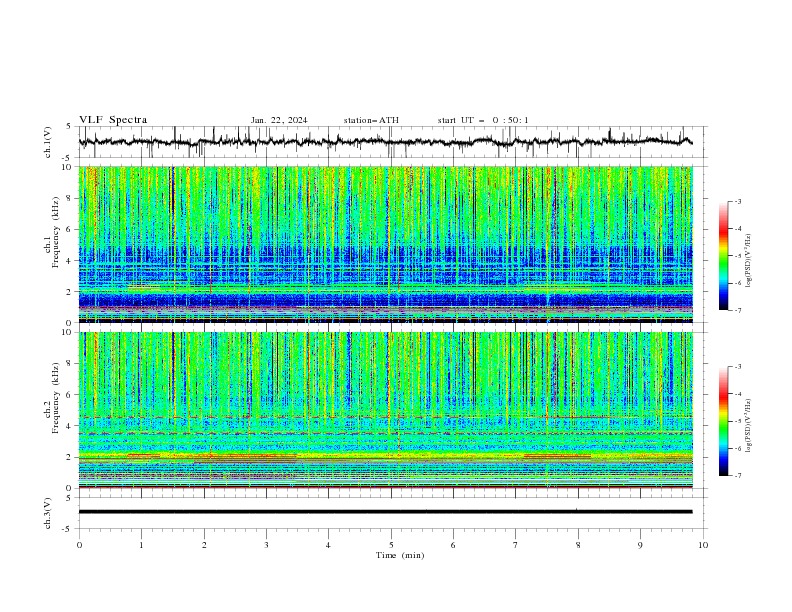The height and width of the screenshot is (612, 792).
Task: Click the lower PSD color scale bar
Action: [723, 421]
